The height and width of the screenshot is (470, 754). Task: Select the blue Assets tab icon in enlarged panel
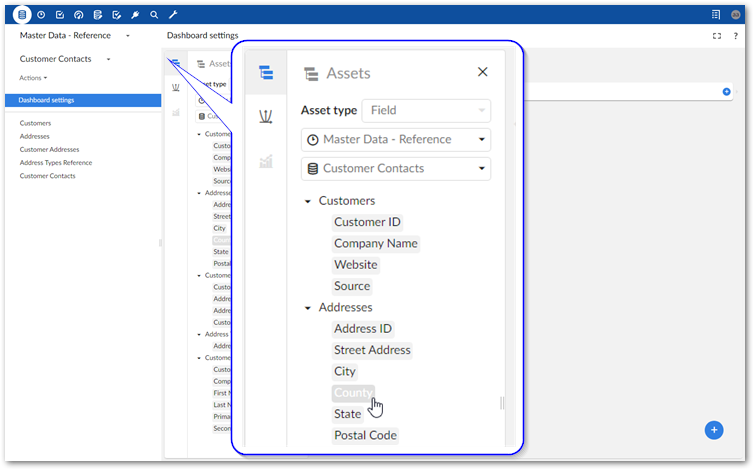266,73
